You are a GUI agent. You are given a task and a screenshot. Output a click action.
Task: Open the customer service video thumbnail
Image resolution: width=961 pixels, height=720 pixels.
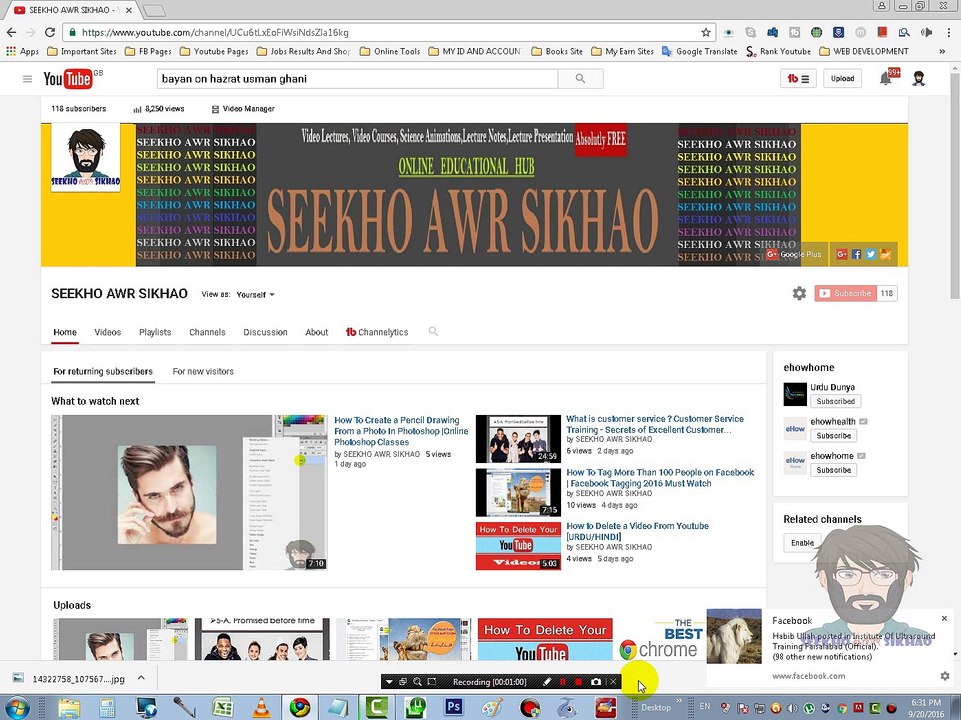[518, 439]
